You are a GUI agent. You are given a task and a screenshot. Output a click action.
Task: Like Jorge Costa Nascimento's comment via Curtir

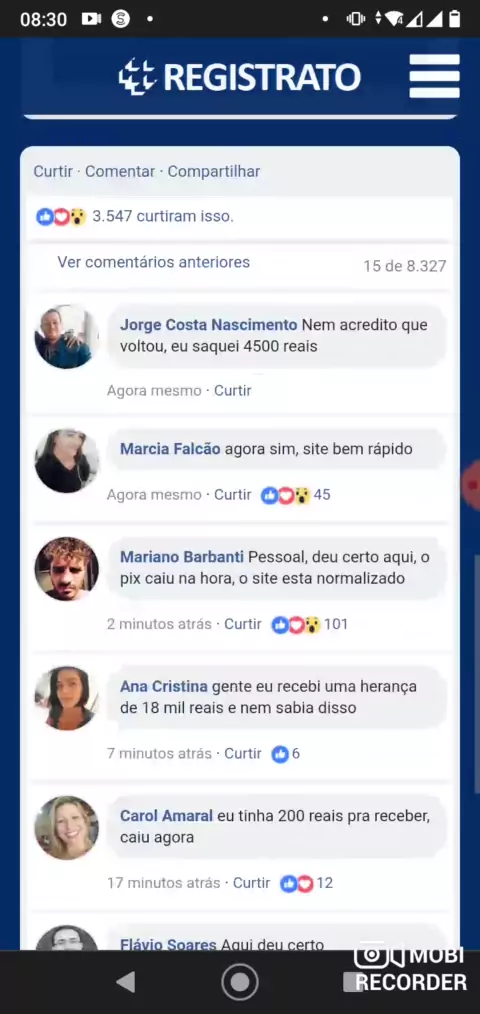pyautogui.click(x=233, y=391)
